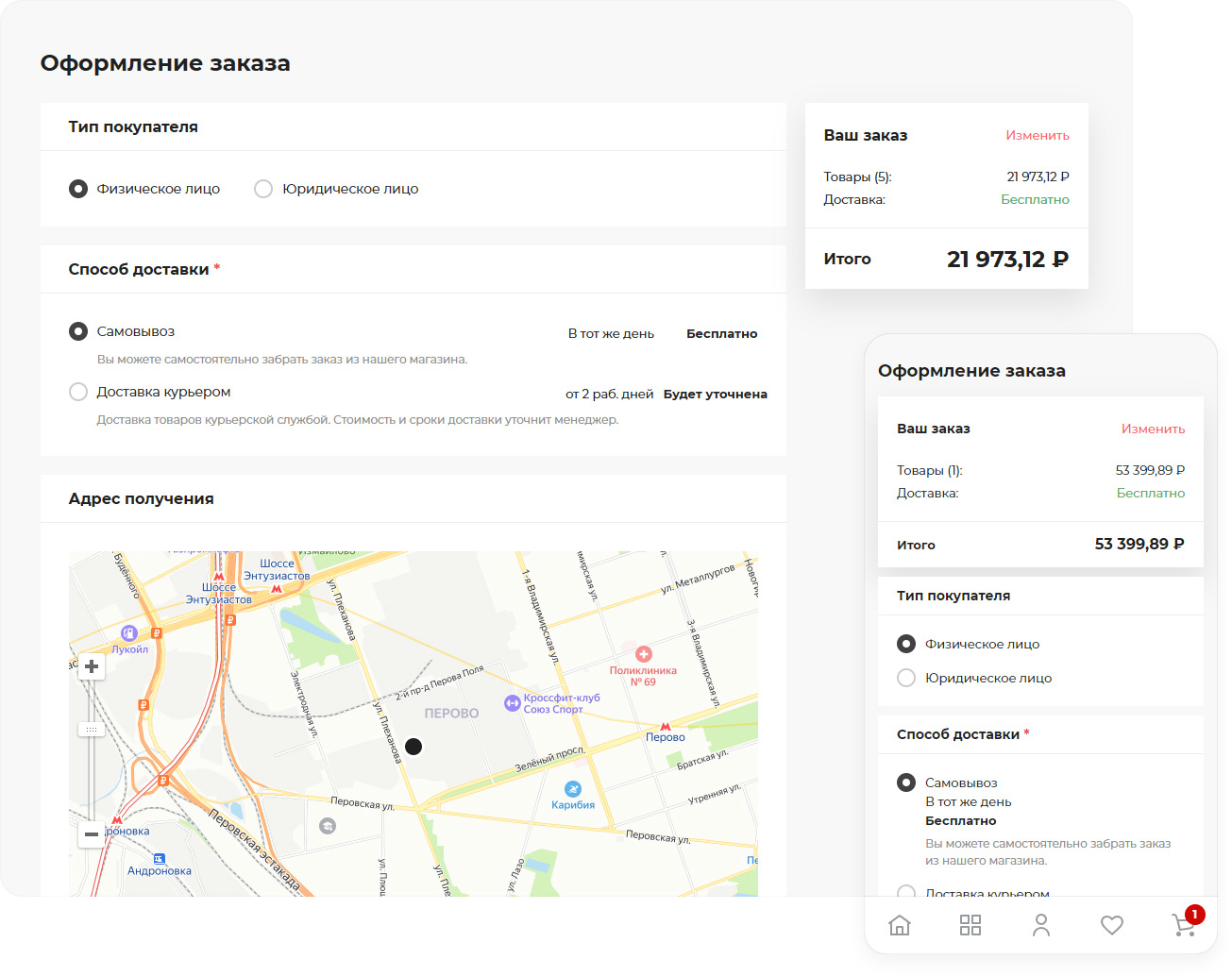Click 'от 2 раб. дней' courier timing

(x=610, y=394)
